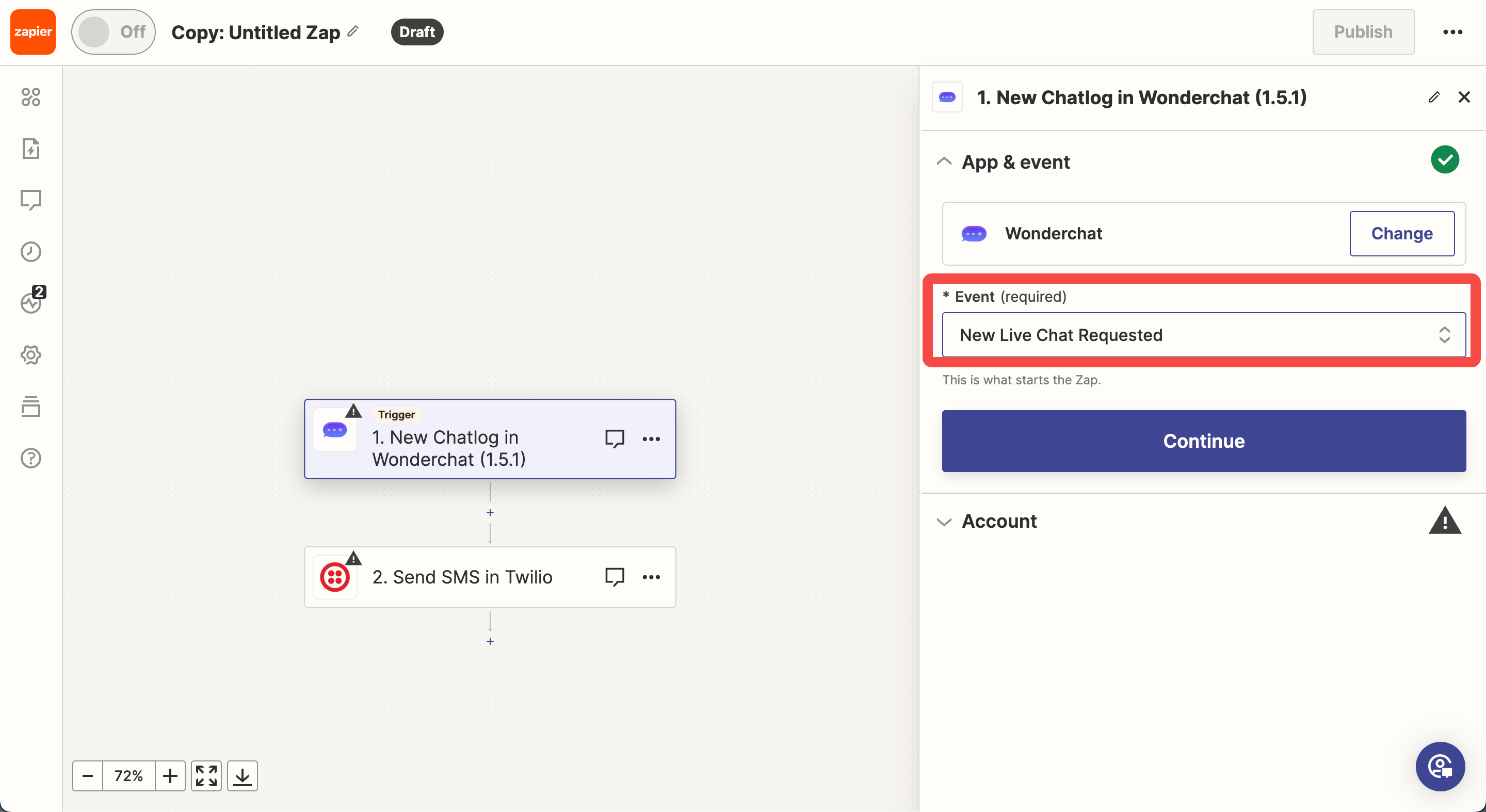Open the versions stack icon

pyautogui.click(x=30, y=407)
